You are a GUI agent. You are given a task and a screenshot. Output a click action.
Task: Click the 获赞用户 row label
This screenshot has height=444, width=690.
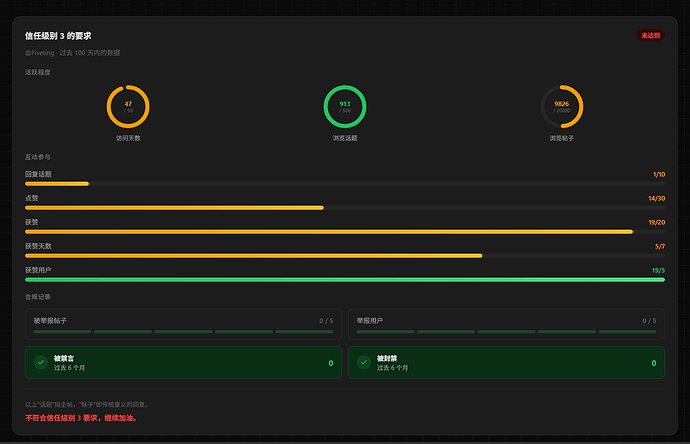38,270
